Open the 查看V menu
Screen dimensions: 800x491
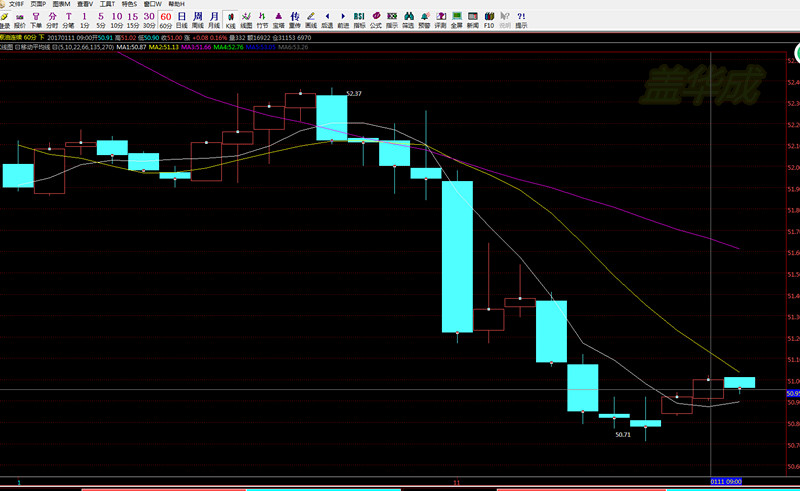(85, 4)
